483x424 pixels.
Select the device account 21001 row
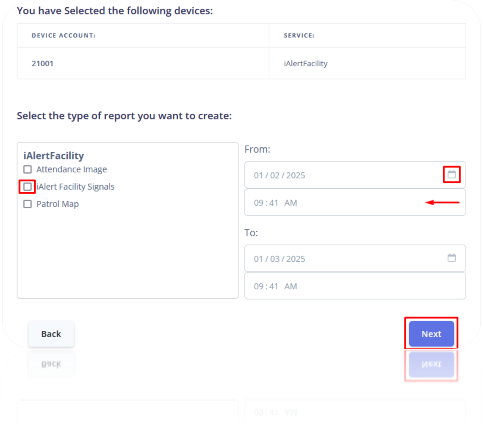pos(241,63)
